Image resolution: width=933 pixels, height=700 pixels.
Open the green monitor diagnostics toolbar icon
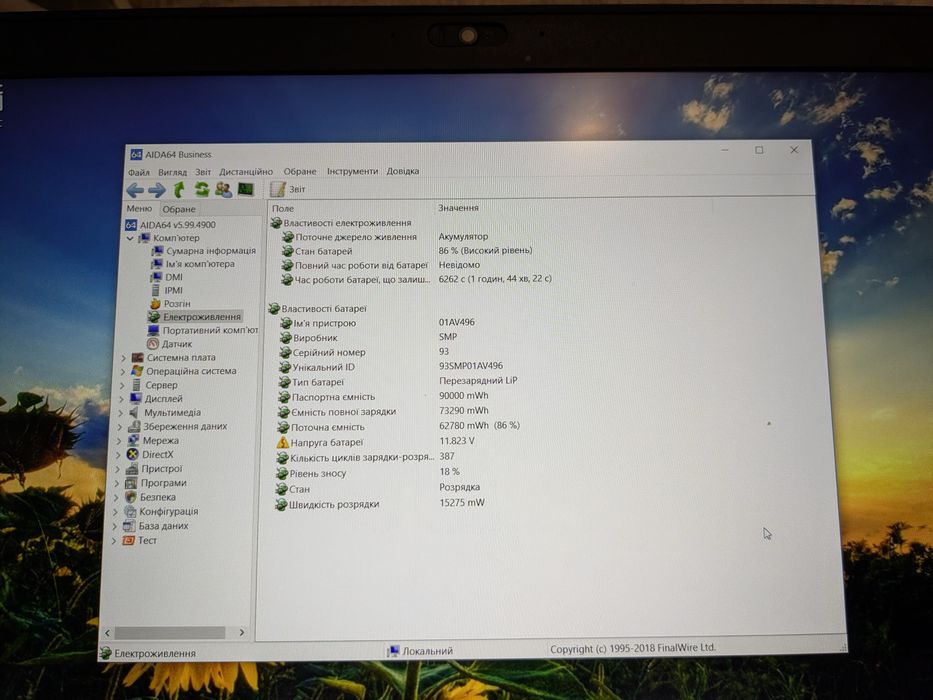pyautogui.click(x=246, y=189)
